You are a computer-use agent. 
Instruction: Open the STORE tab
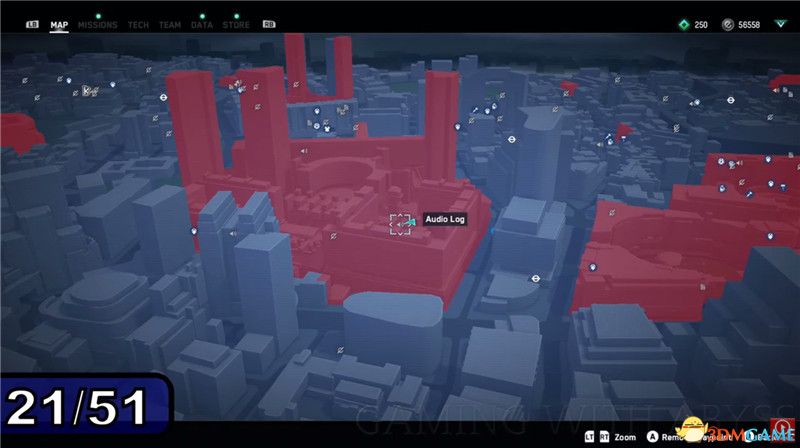click(236, 25)
